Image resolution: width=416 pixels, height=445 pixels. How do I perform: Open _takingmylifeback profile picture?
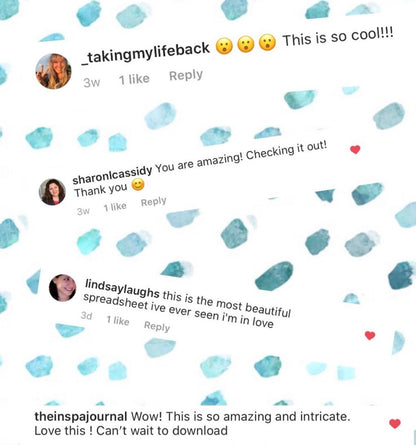53,71
